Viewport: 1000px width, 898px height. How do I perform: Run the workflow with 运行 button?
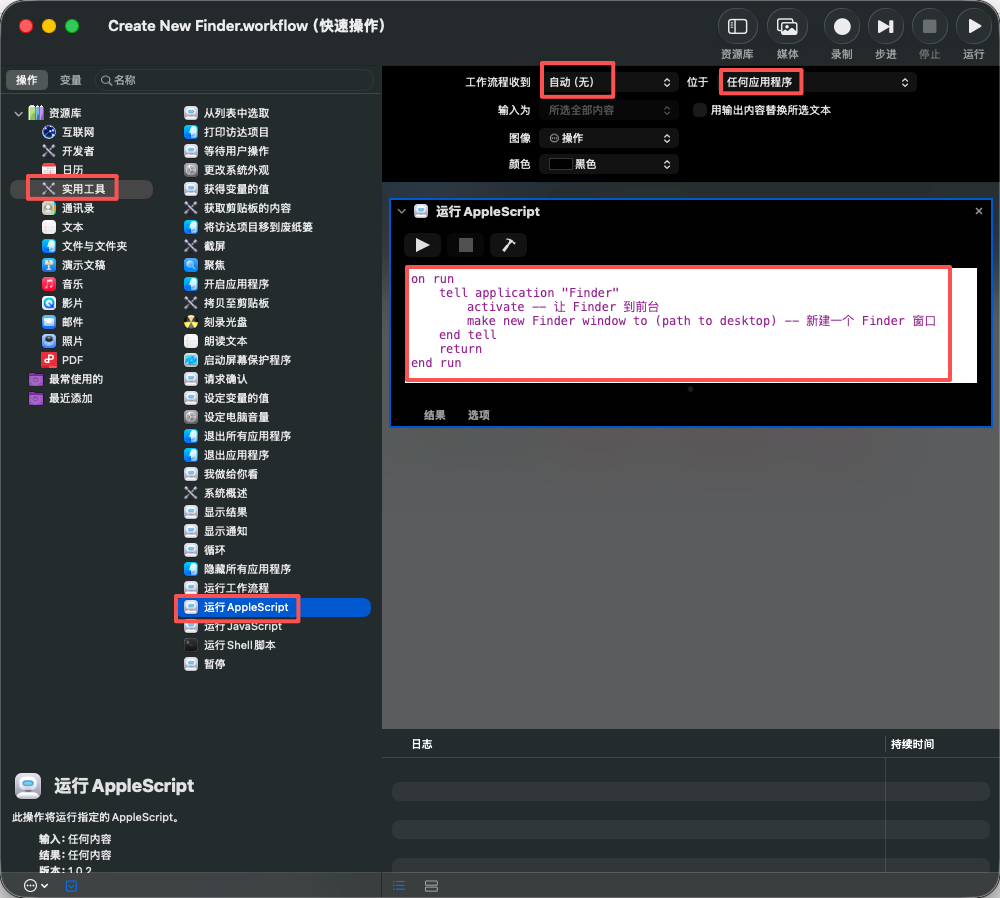tap(973, 27)
